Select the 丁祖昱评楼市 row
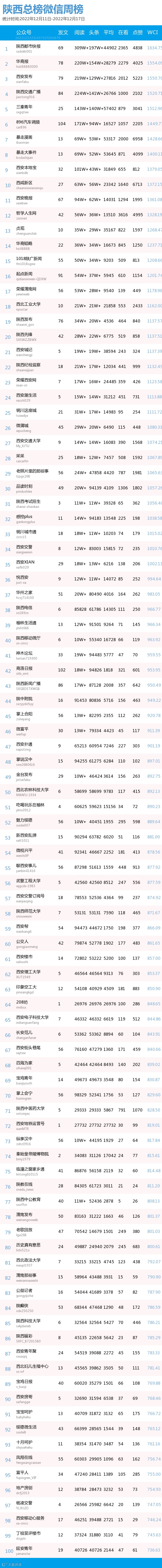 (81, 1535)
